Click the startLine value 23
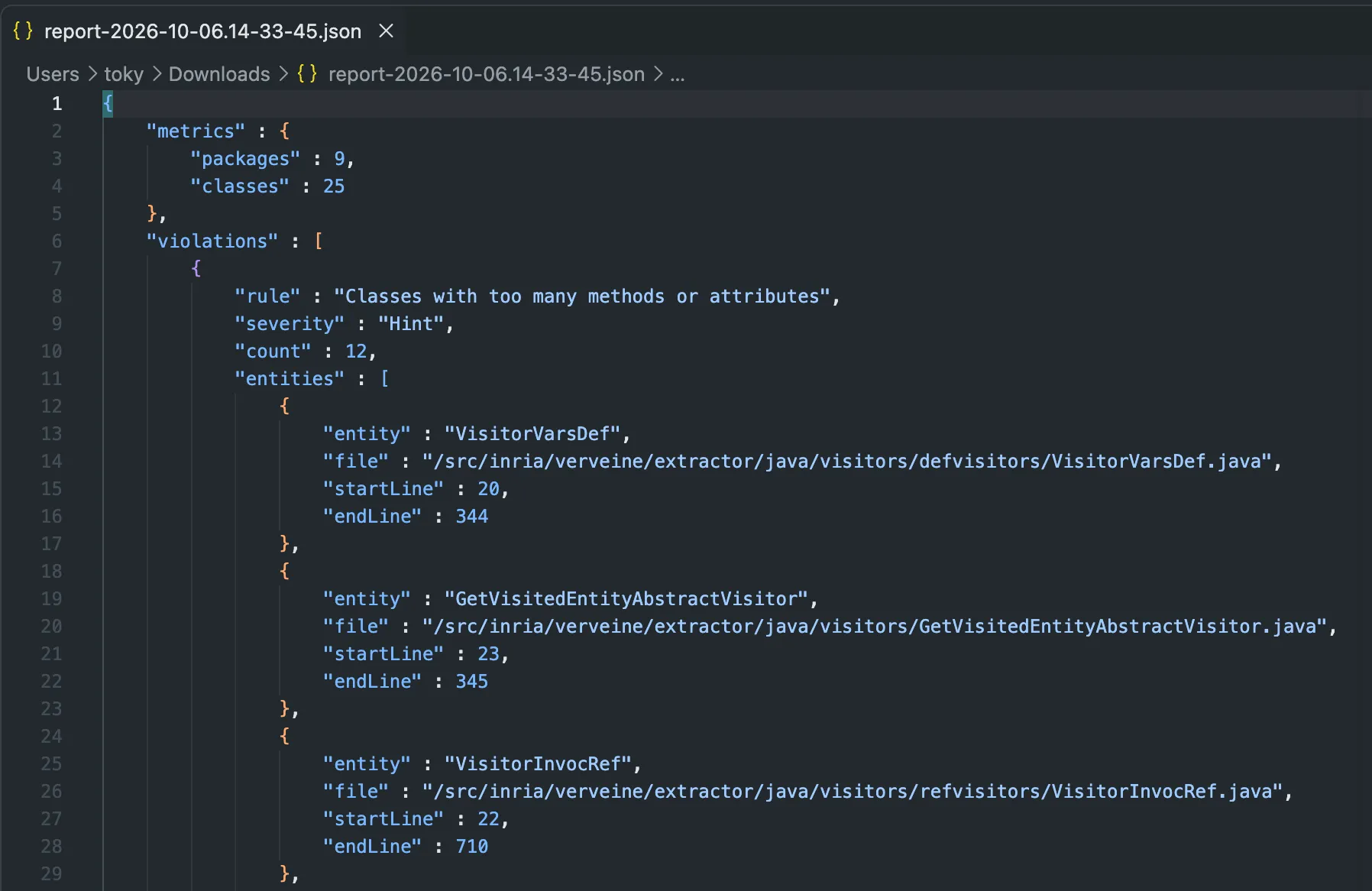 [489, 653]
